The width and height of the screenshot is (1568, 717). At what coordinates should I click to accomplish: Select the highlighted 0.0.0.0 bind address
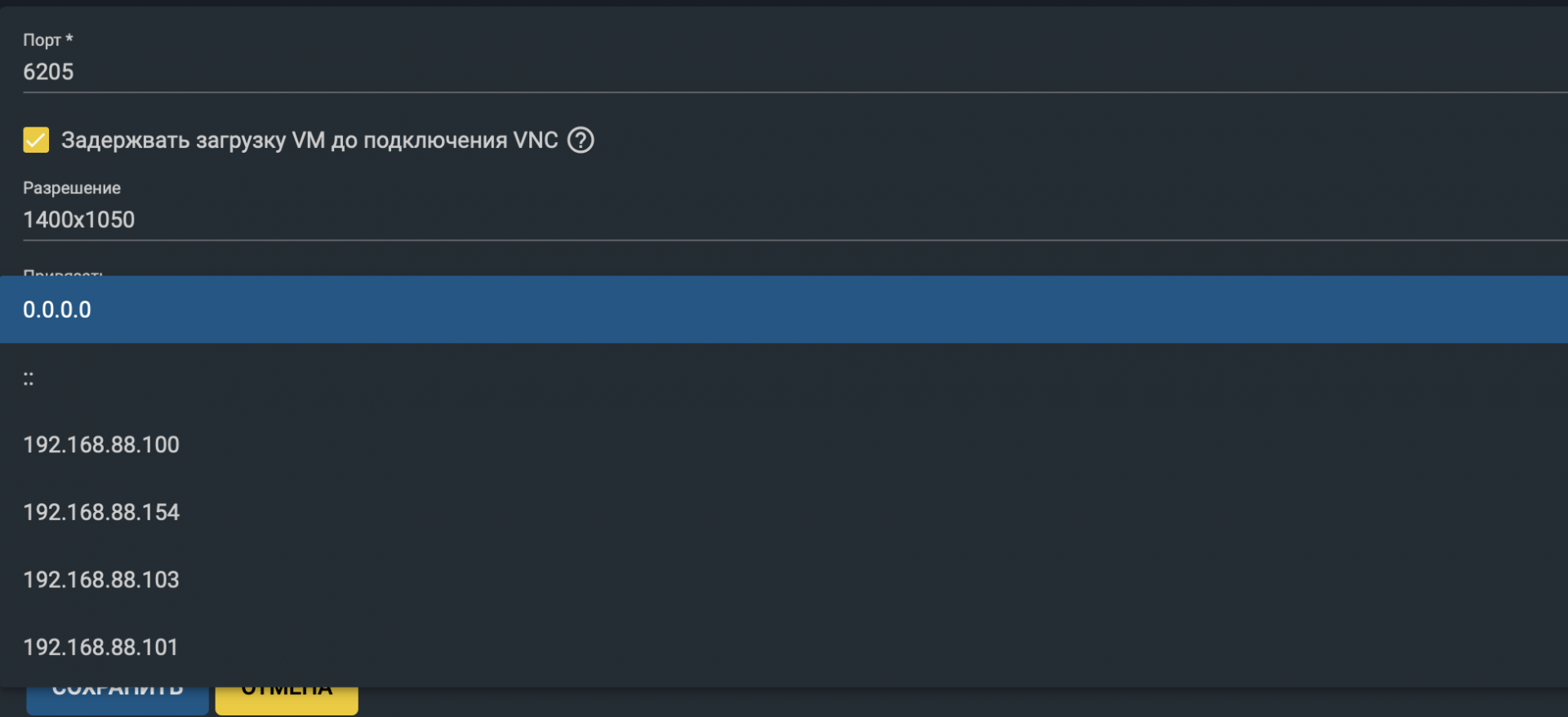pyautogui.click(x=57, y=310)
